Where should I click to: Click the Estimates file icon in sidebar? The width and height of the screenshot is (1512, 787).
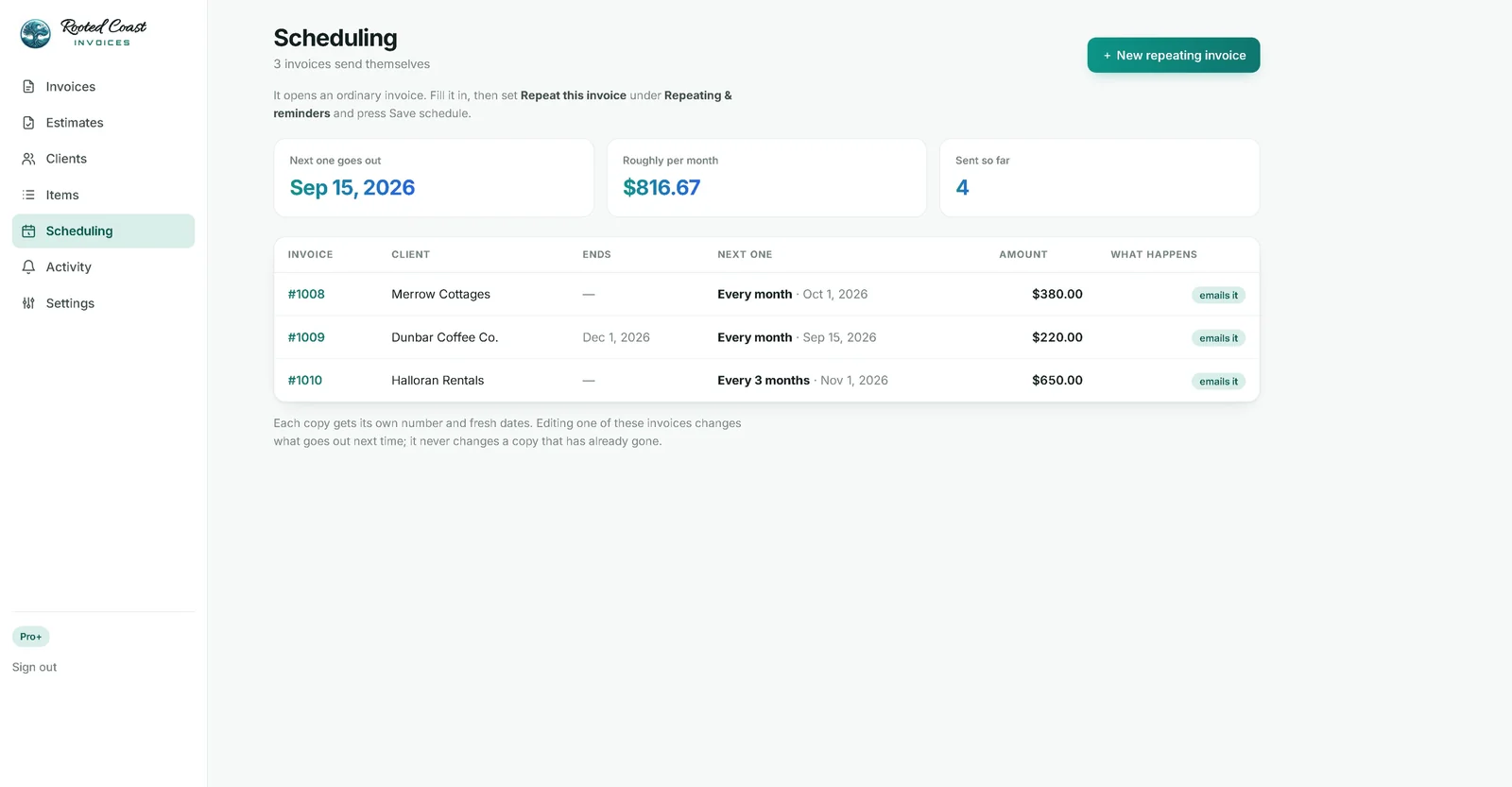pos(28,123)
